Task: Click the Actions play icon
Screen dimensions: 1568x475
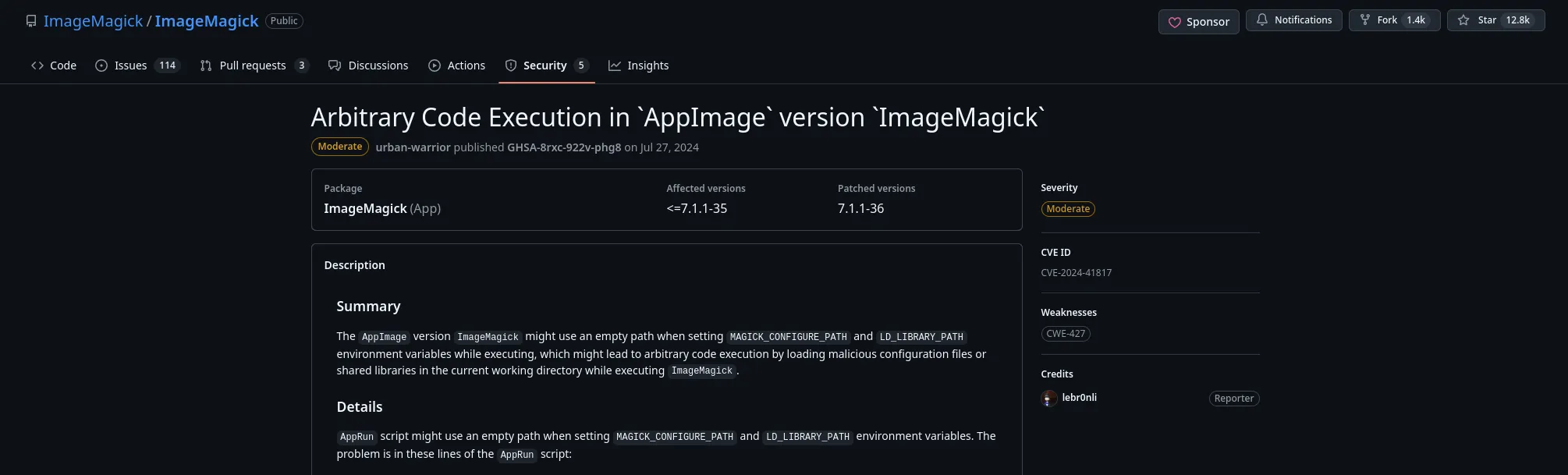Action: (x=435, y=66)
